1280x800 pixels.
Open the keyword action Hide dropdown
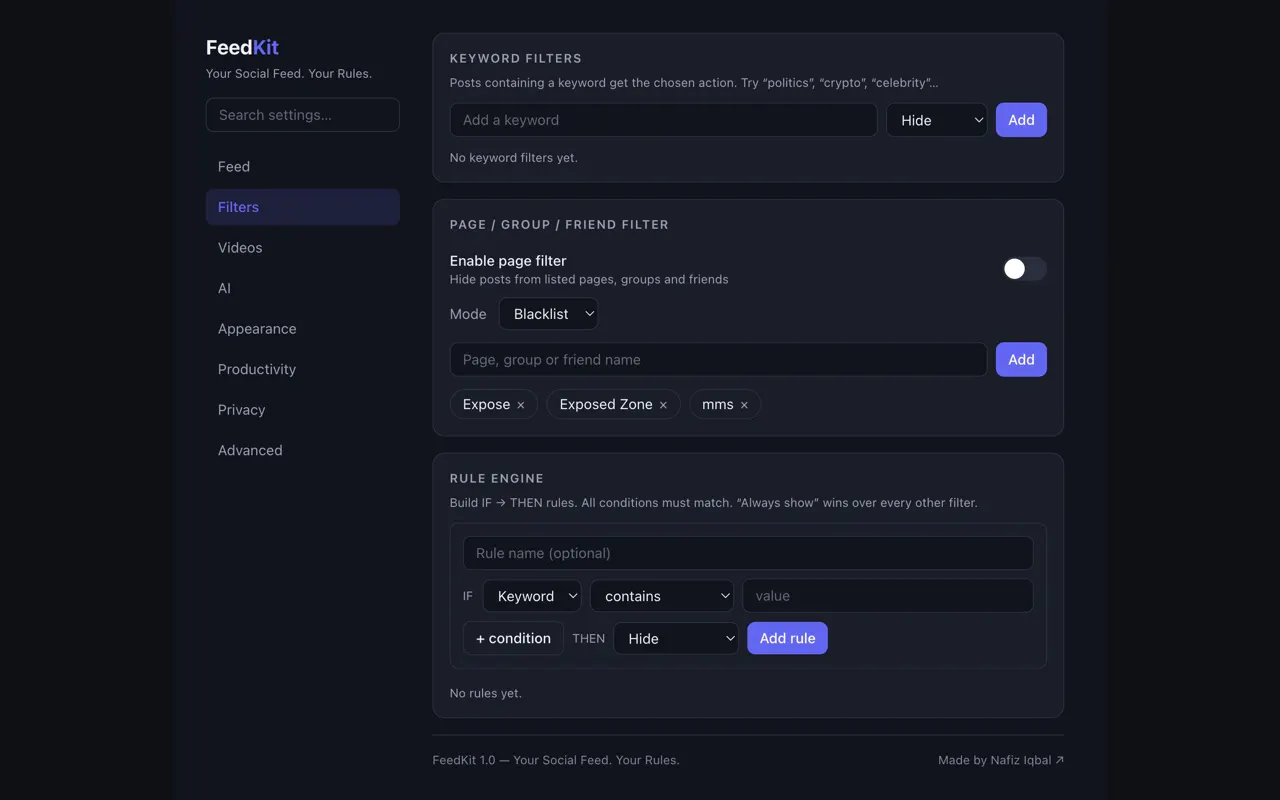pyautogui.click(x=937, y=120)
